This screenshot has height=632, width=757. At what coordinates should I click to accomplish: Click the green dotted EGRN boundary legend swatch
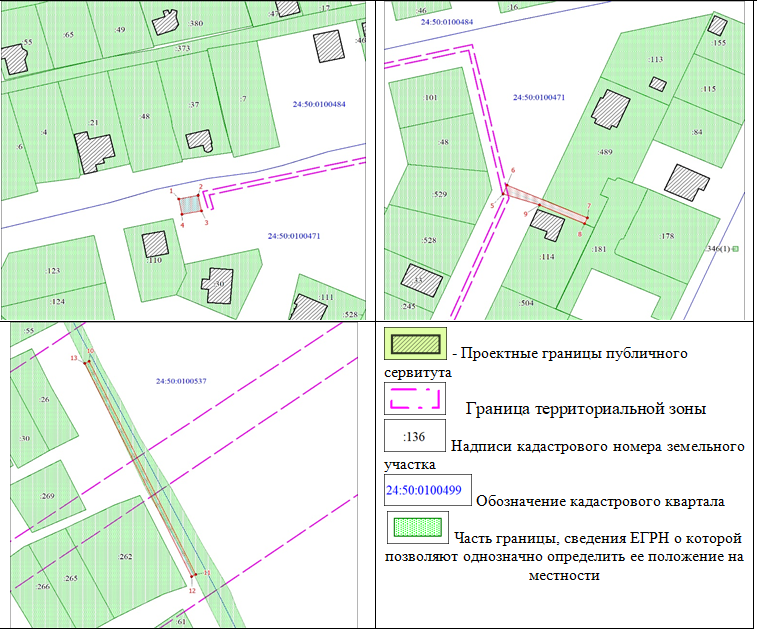click(418, 527)
